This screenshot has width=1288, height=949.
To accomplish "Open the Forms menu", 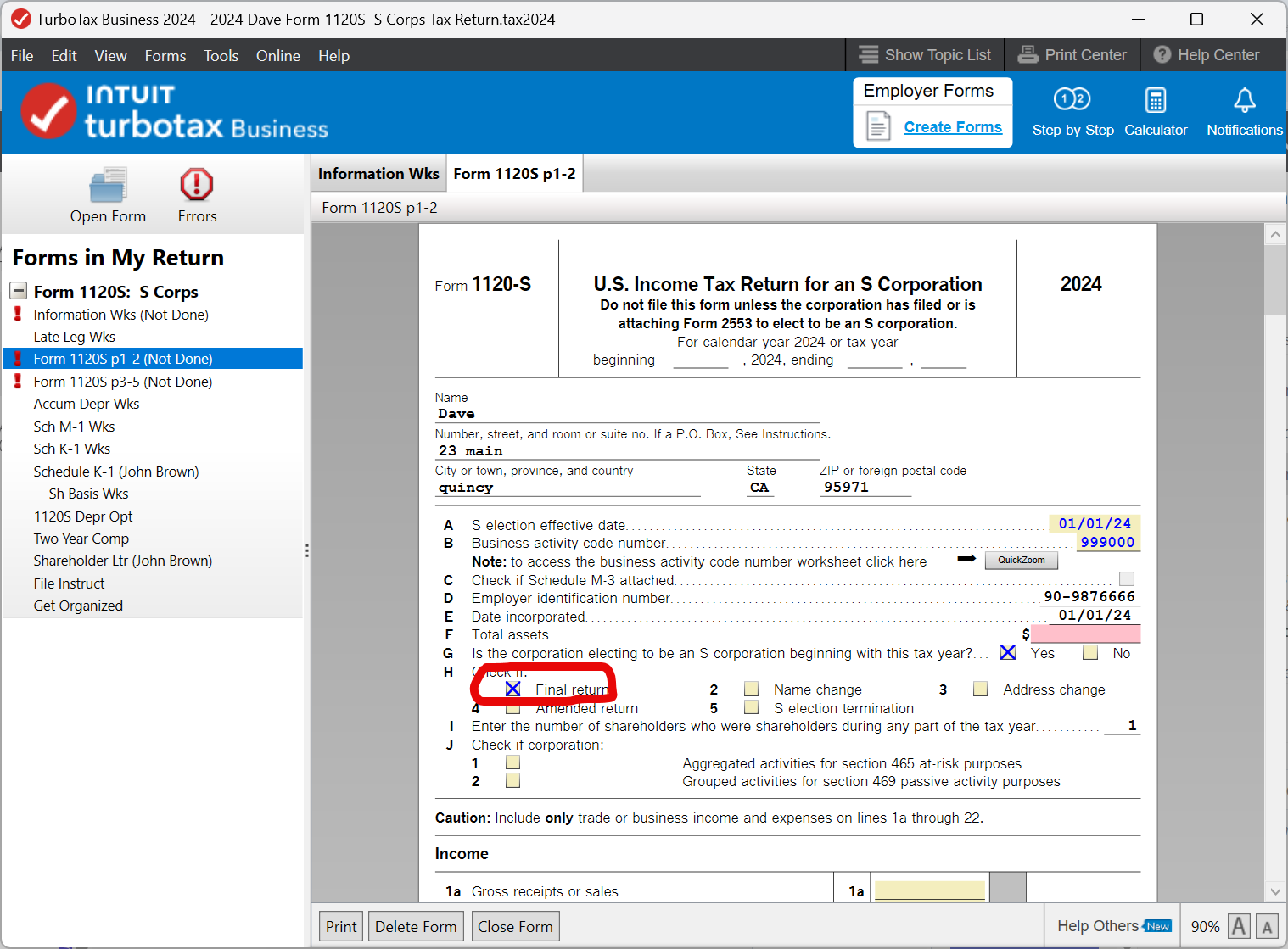I will click(165, 55).
